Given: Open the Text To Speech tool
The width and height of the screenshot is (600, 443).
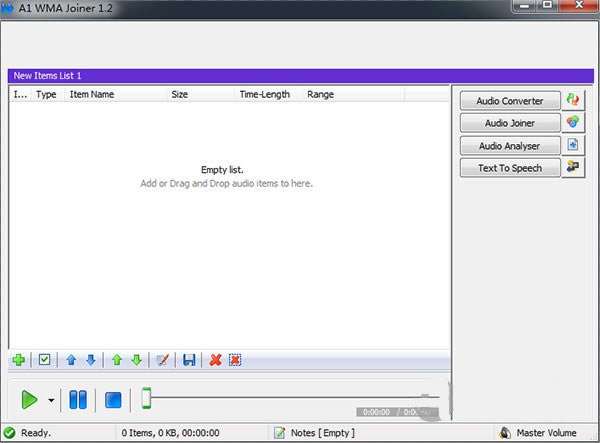Looking at the screenshot, I should point(510,168).
